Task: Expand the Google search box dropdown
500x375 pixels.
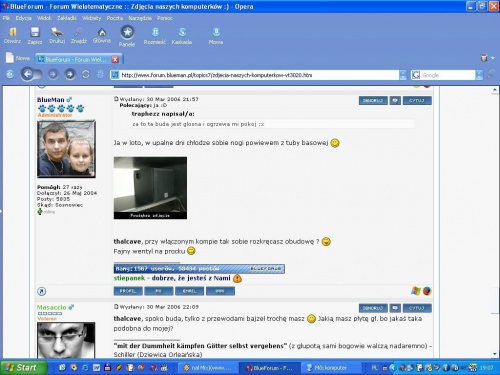Action: (x=479, y=75)
